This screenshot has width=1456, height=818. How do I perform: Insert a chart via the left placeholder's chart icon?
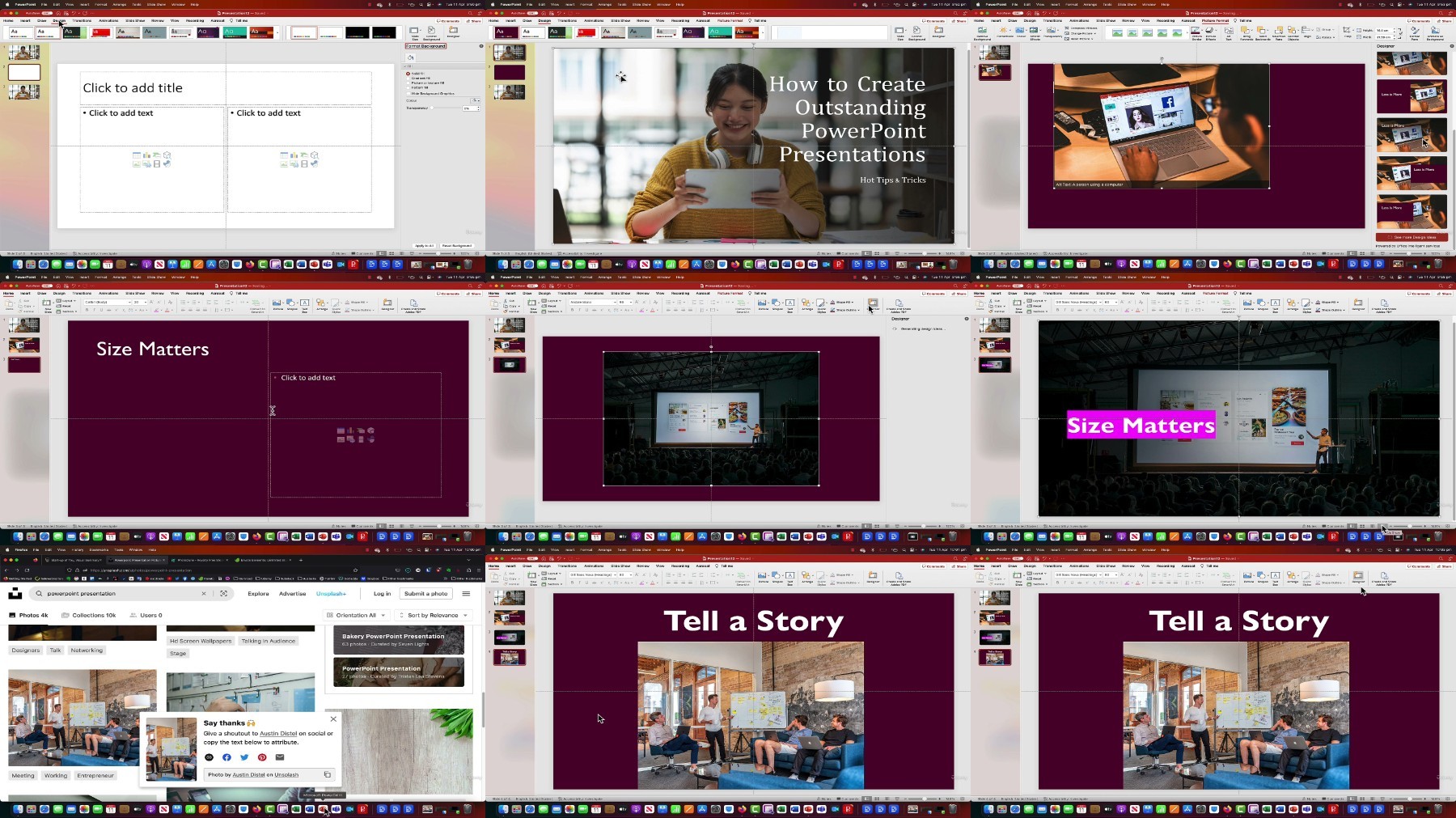click(x=146, y=155)
